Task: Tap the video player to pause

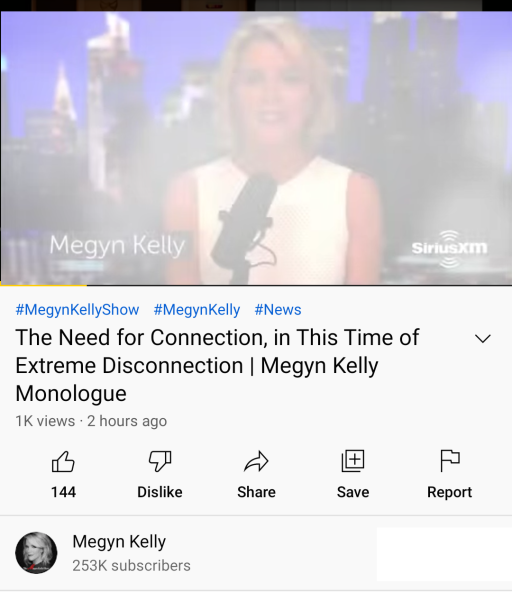Action: [256, 148]
